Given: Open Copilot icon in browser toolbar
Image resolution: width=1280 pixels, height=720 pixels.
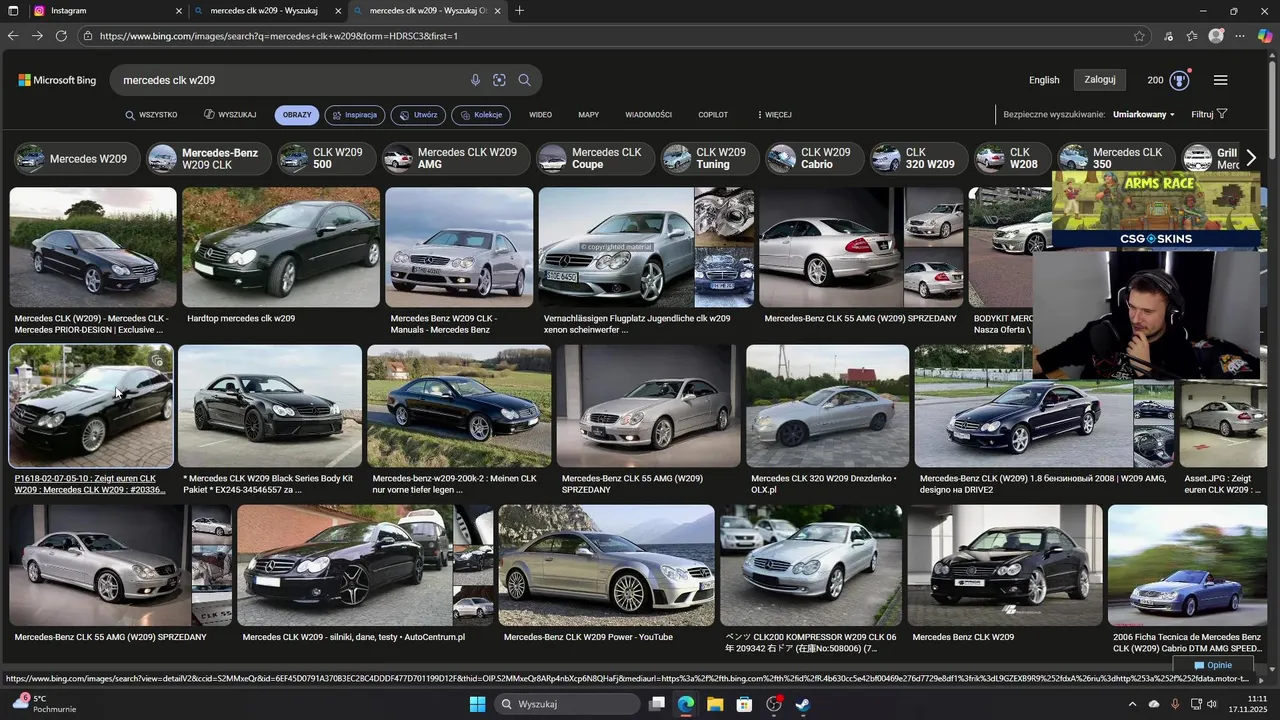Looking at the screenshot, I should point(1264,36).
